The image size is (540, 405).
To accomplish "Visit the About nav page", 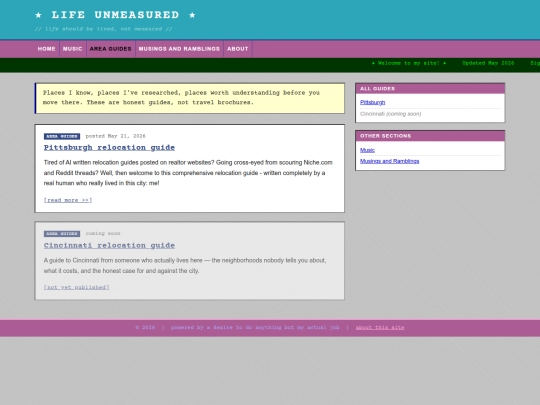I will 238,49.
